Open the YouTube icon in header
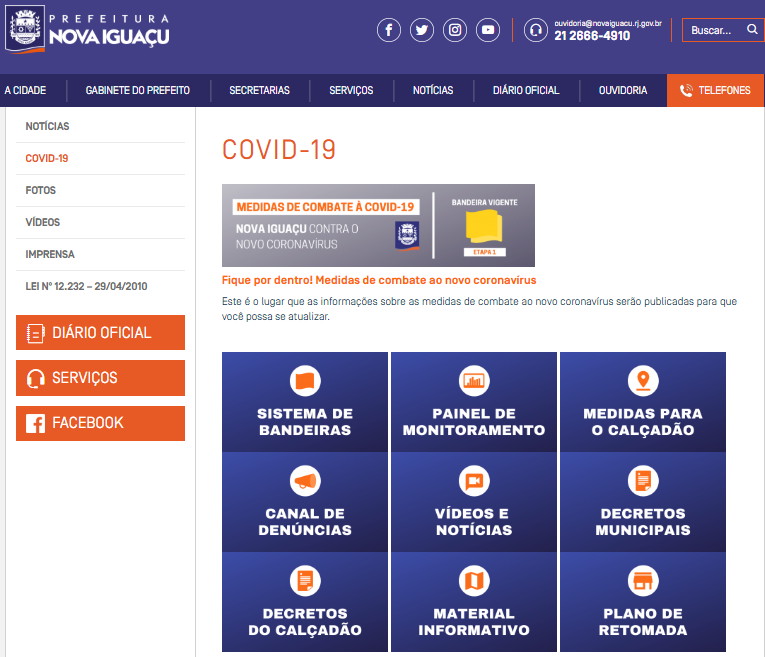Image resolution: width=765 pixels, height=657 pixels. 488,30
